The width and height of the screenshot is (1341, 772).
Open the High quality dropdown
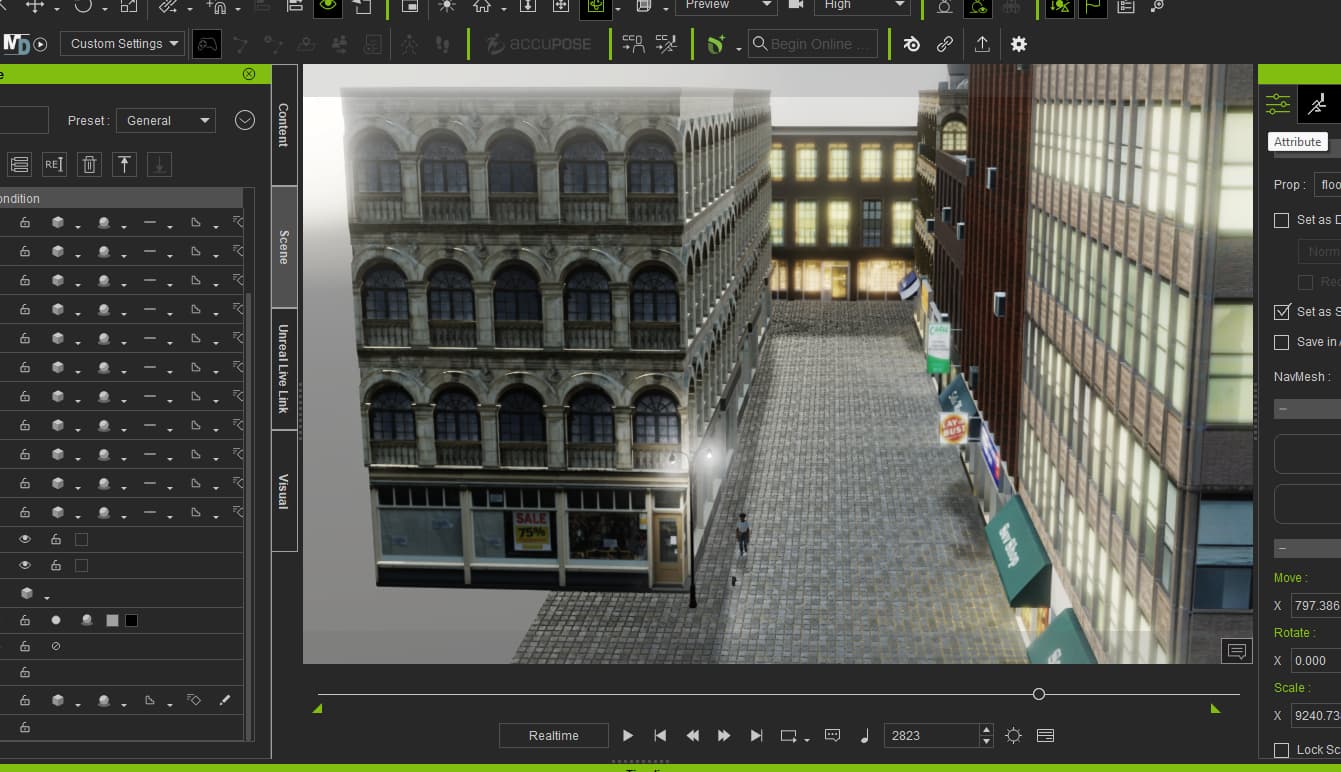point(862,5)
